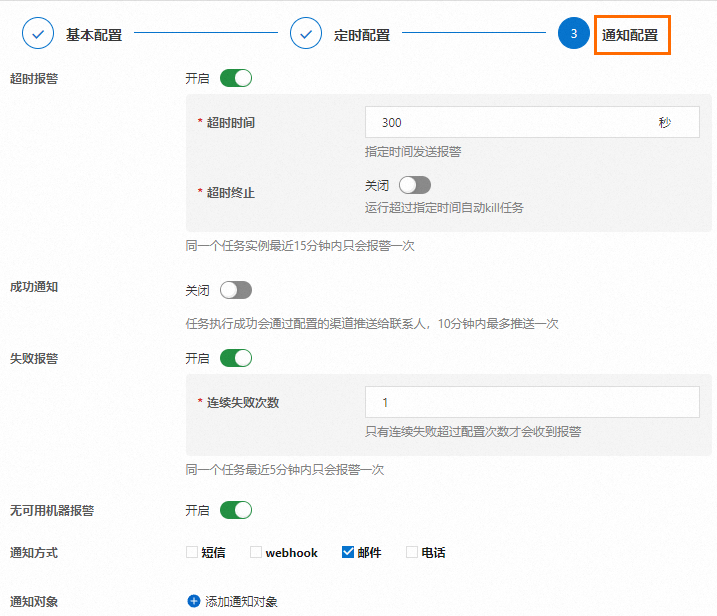The image size is (717, 616).
Task: Click the 开启 text beside 失败报警 switch
Action: pos(197,359)
